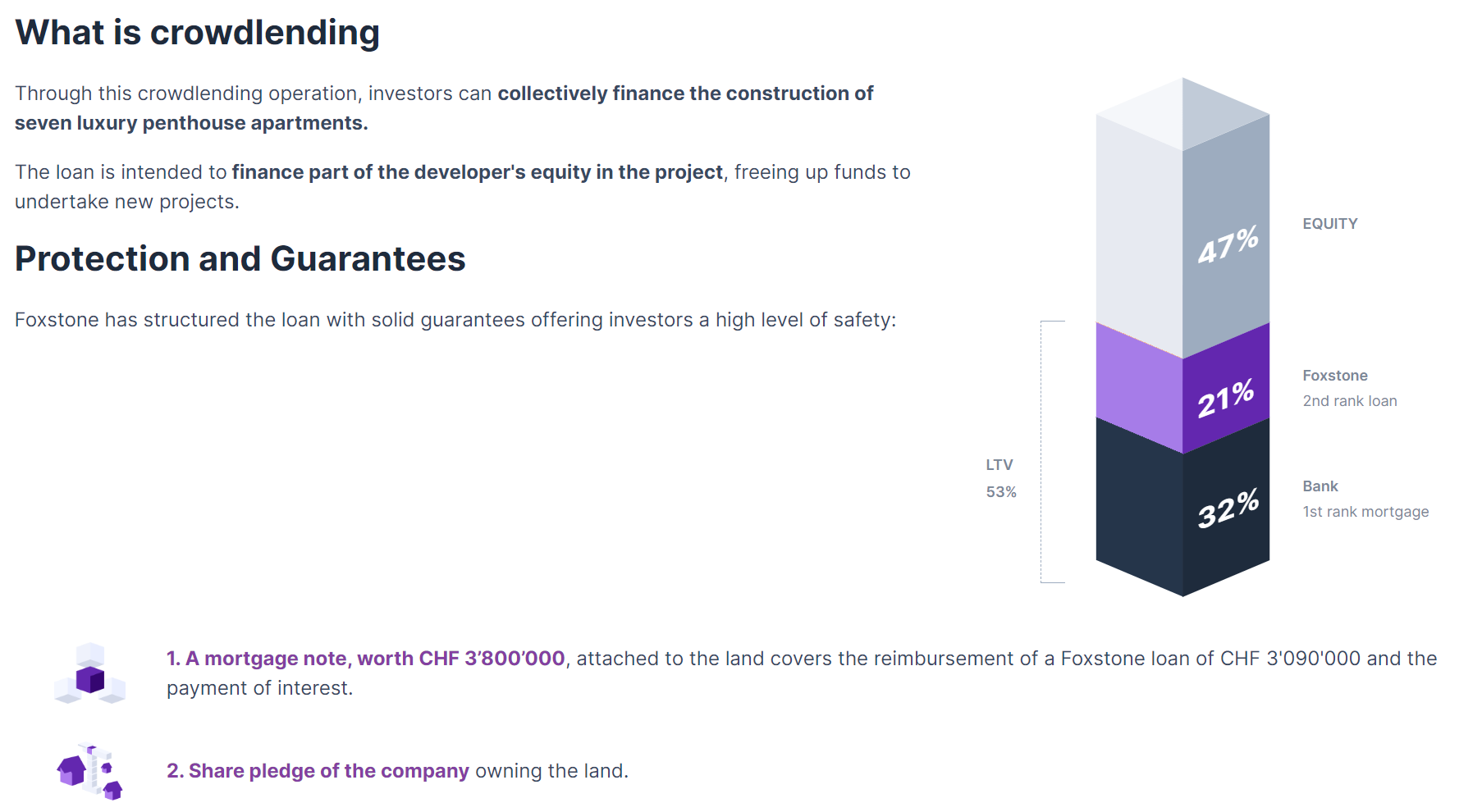Click the "Protection and Guarantees" heading

[240, 259]
